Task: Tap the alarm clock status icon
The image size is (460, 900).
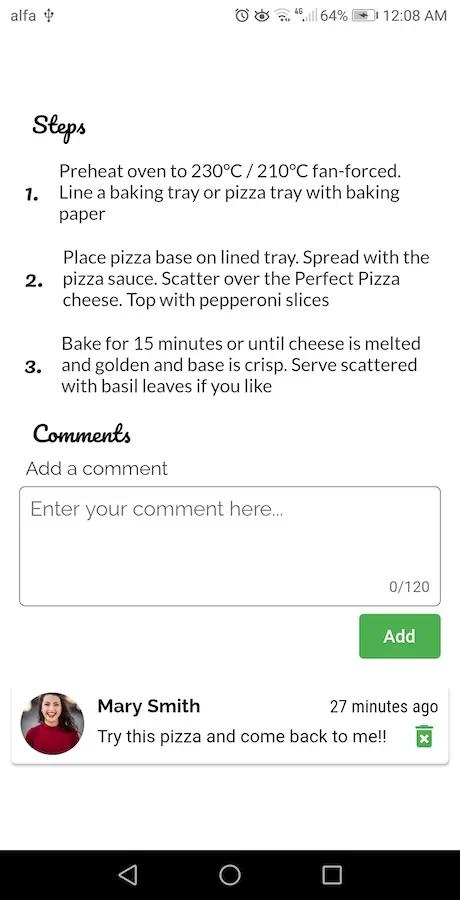Action: point(242,15)
